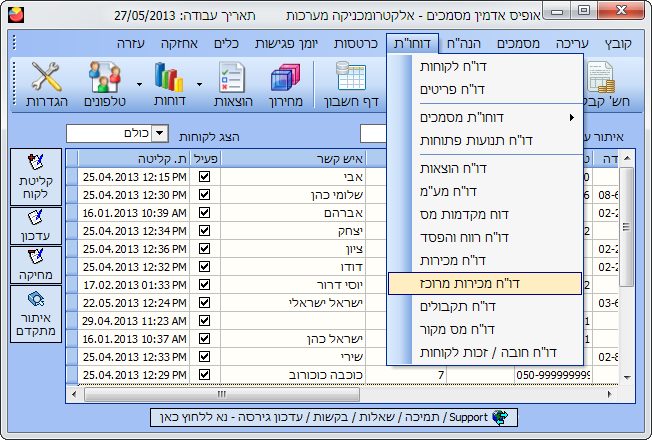The width and height of the screenshot is (652, 440).
Task: Select the כוכבה כוכורוב contact cell
Action: tap(293, 375)
